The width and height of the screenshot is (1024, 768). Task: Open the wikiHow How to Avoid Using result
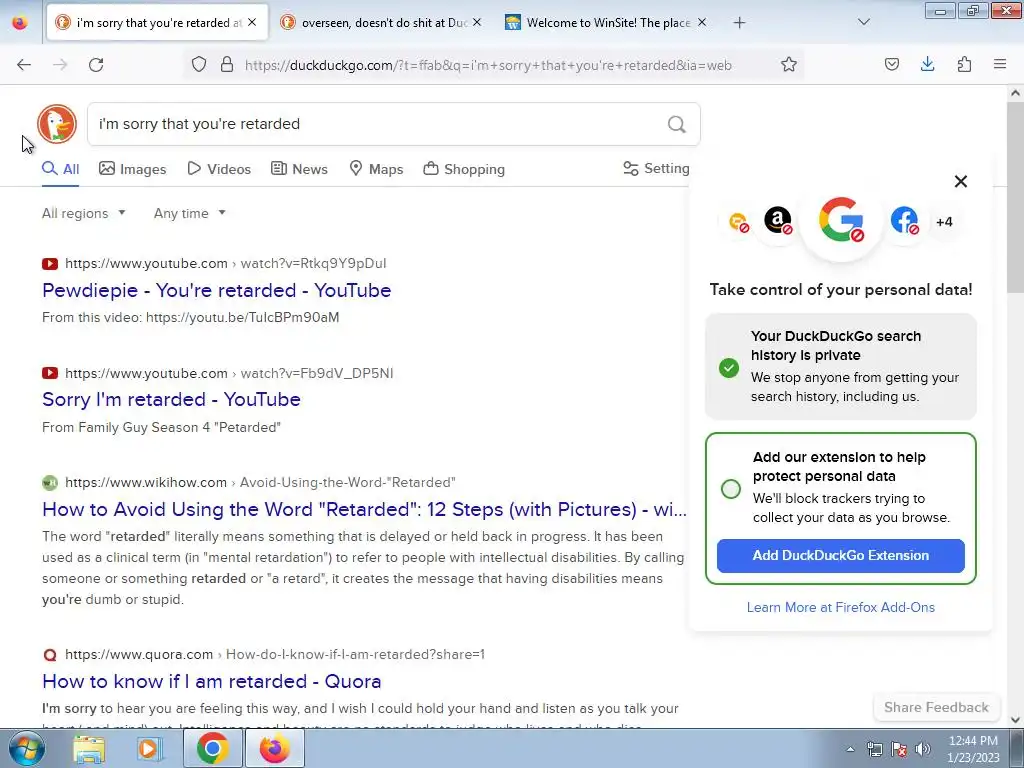[x=364, y=509]
